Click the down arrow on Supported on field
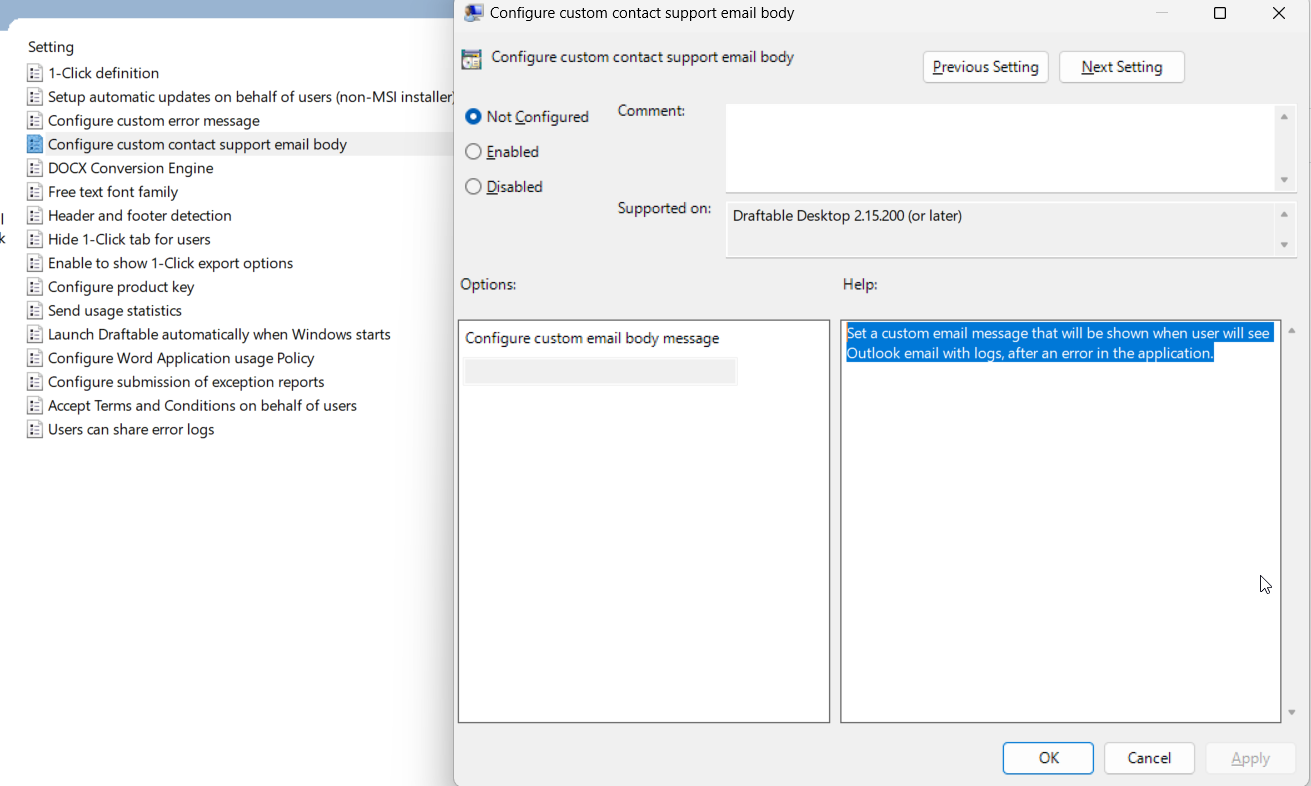 click(x=1284, y=242)
